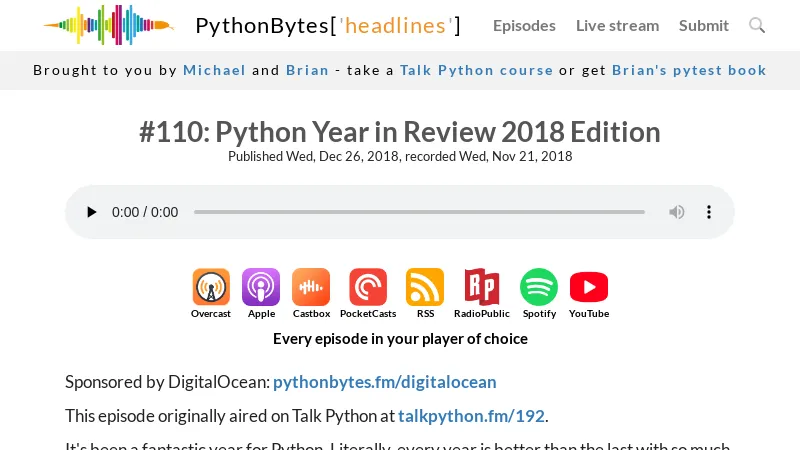This screenshot has height=450, width=800.
Task: Open audio player more options menu
Action: 709,212
